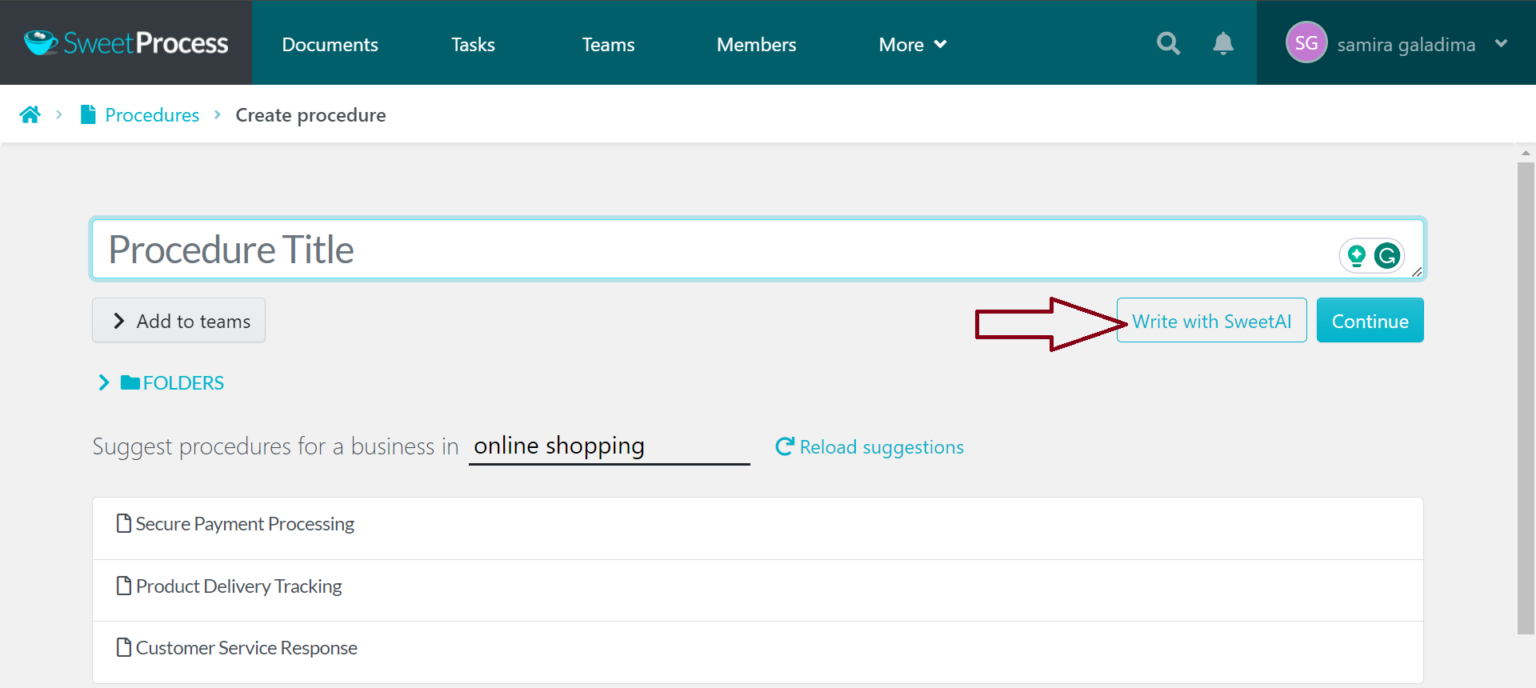Screen dimensions: 1536x688
Task: Click the SweetProcess logo
Action: (x=126, y=43)
